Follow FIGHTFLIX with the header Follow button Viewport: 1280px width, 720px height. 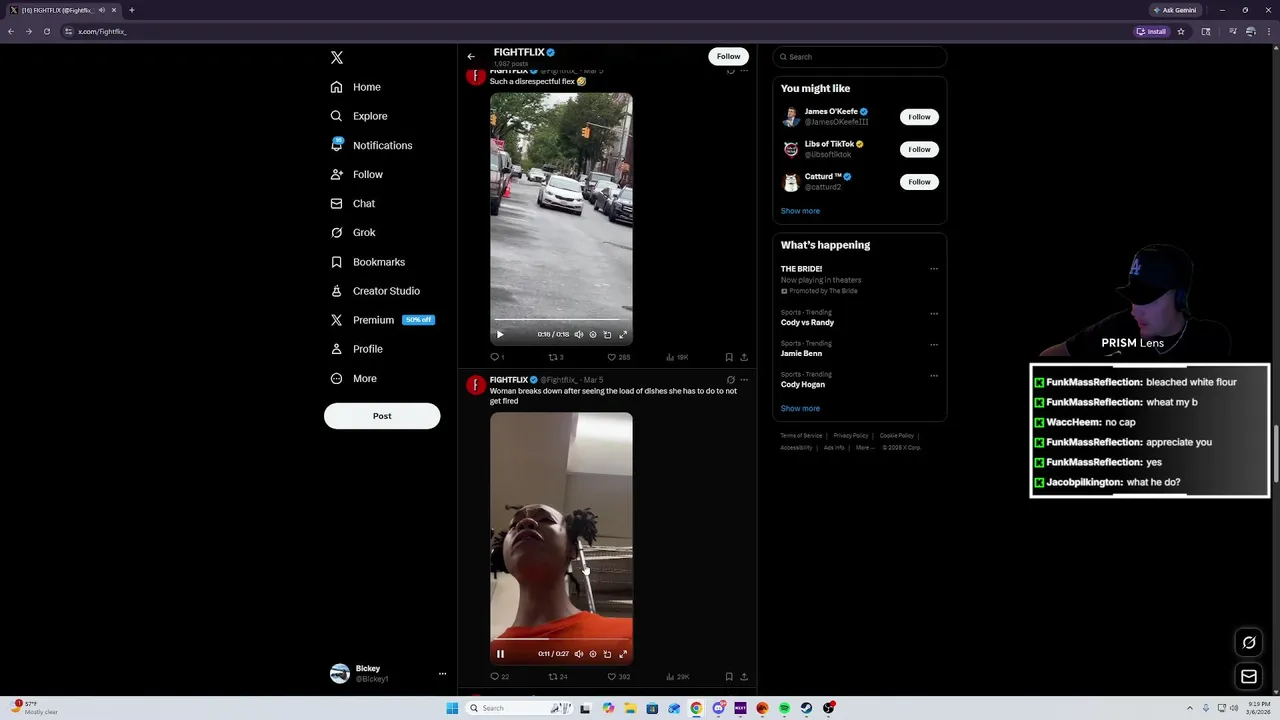(x=728, y=56)
